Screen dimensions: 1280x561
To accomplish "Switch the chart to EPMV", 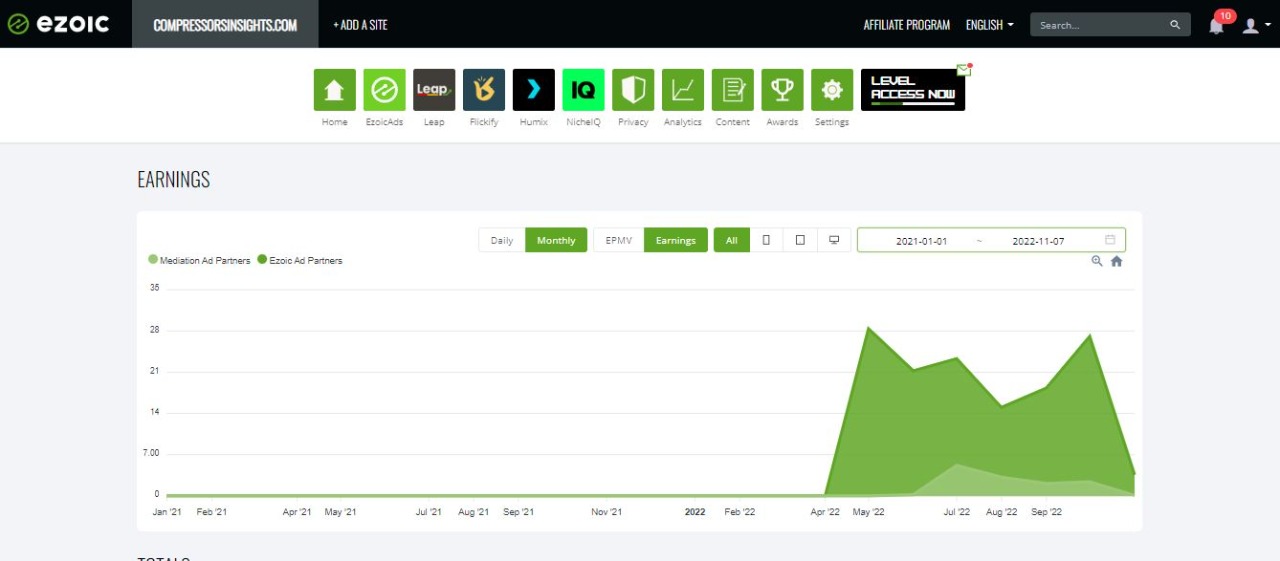I will [619, 240].
